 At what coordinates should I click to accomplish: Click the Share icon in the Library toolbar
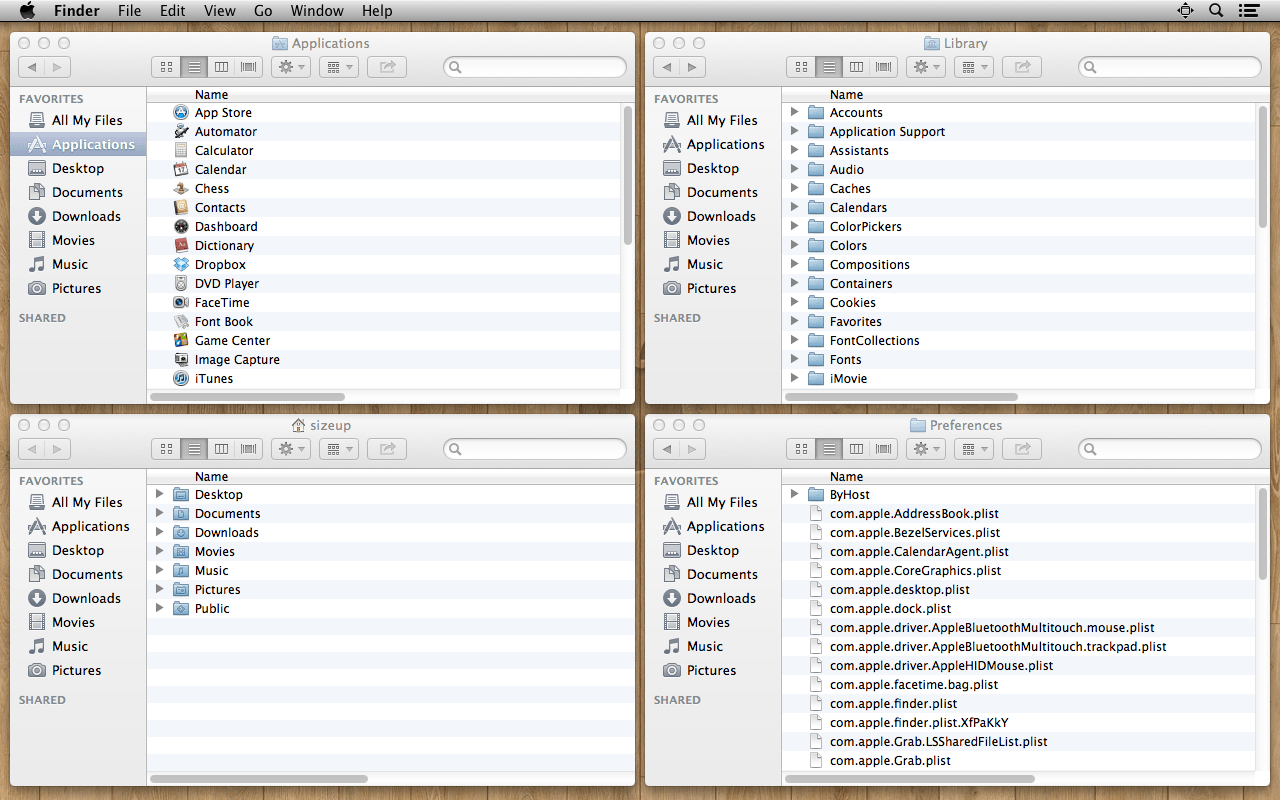click(1022, 66)
